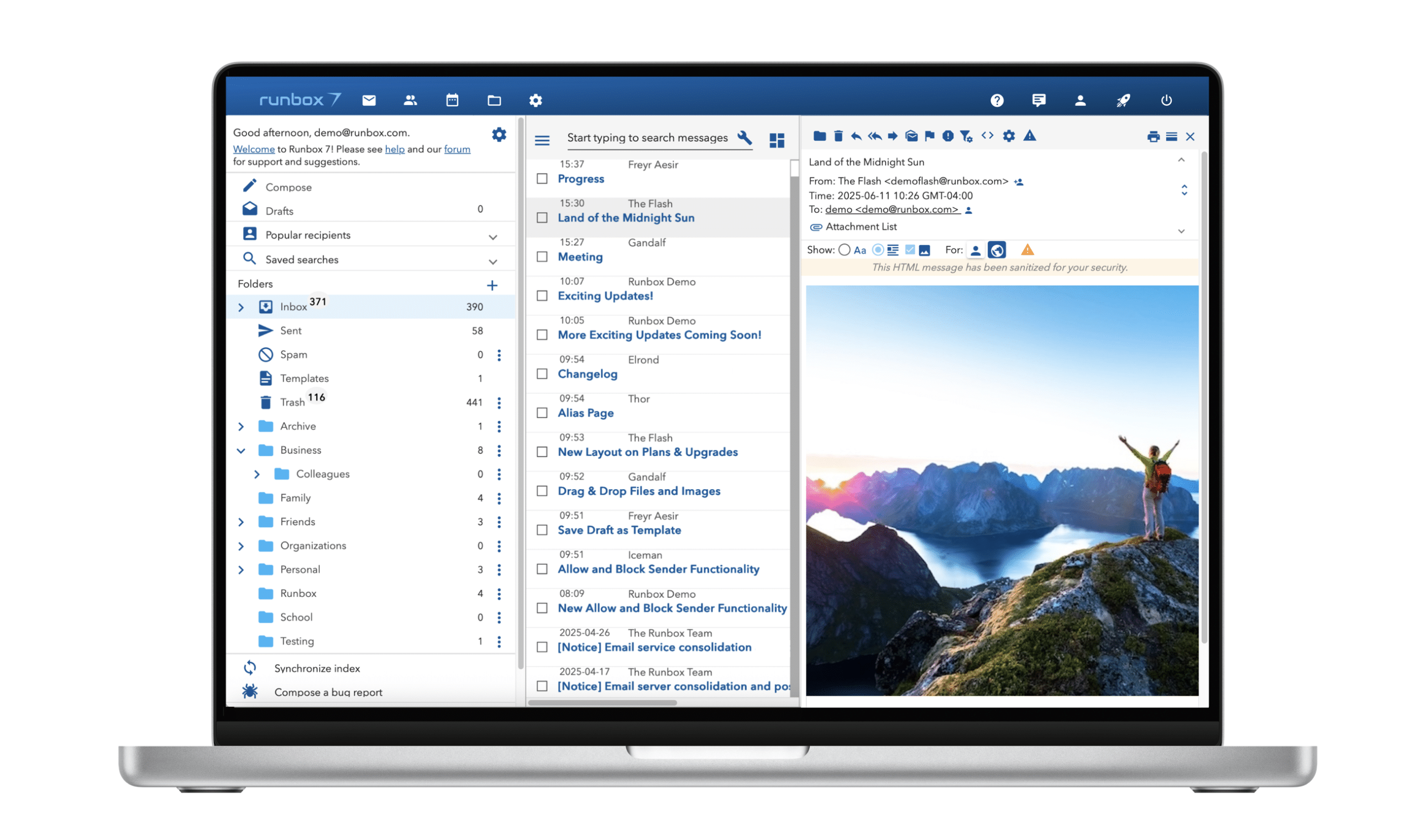Open the Sent folder
Screen dimensions: 1415x840
tap(290, 330)
